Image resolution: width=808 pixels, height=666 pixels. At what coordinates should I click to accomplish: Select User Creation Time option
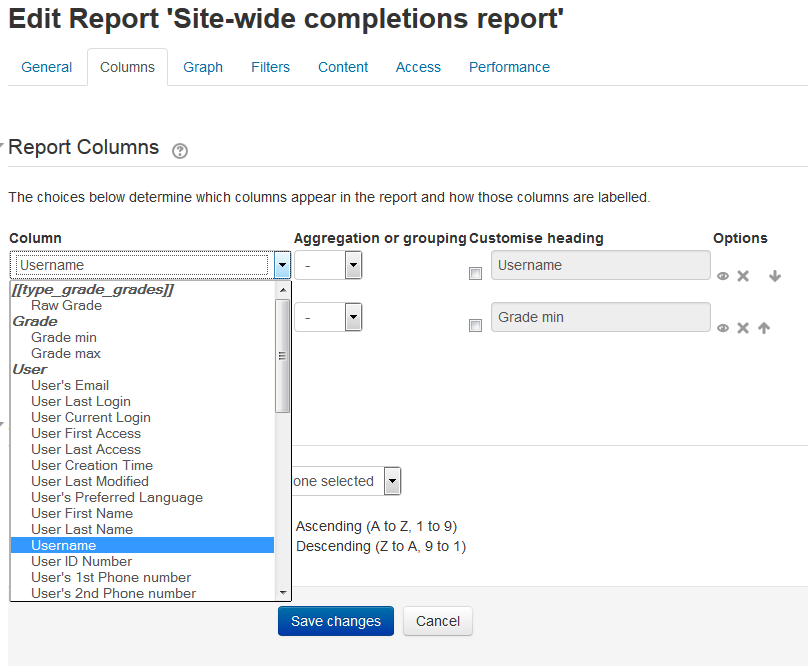click(x=143, y=465)
